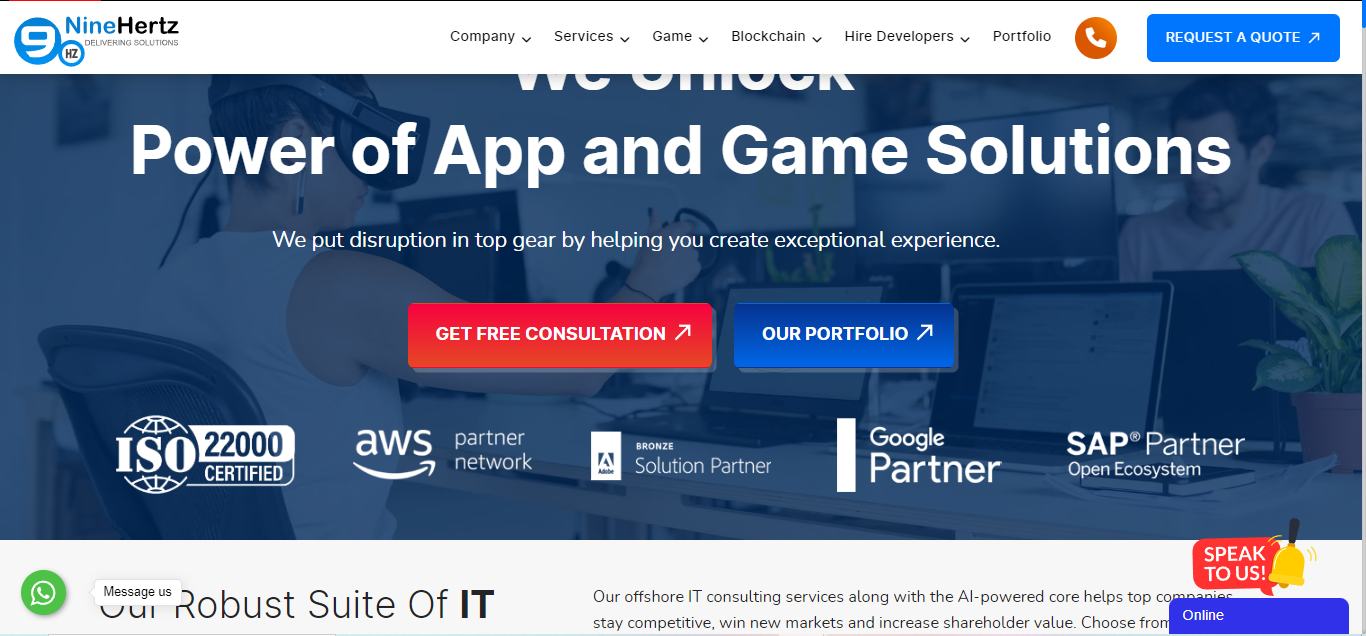Click the ISO 22000 Certified badge
This screenshot has height=636, width=1366.
[x=205, y=455]
